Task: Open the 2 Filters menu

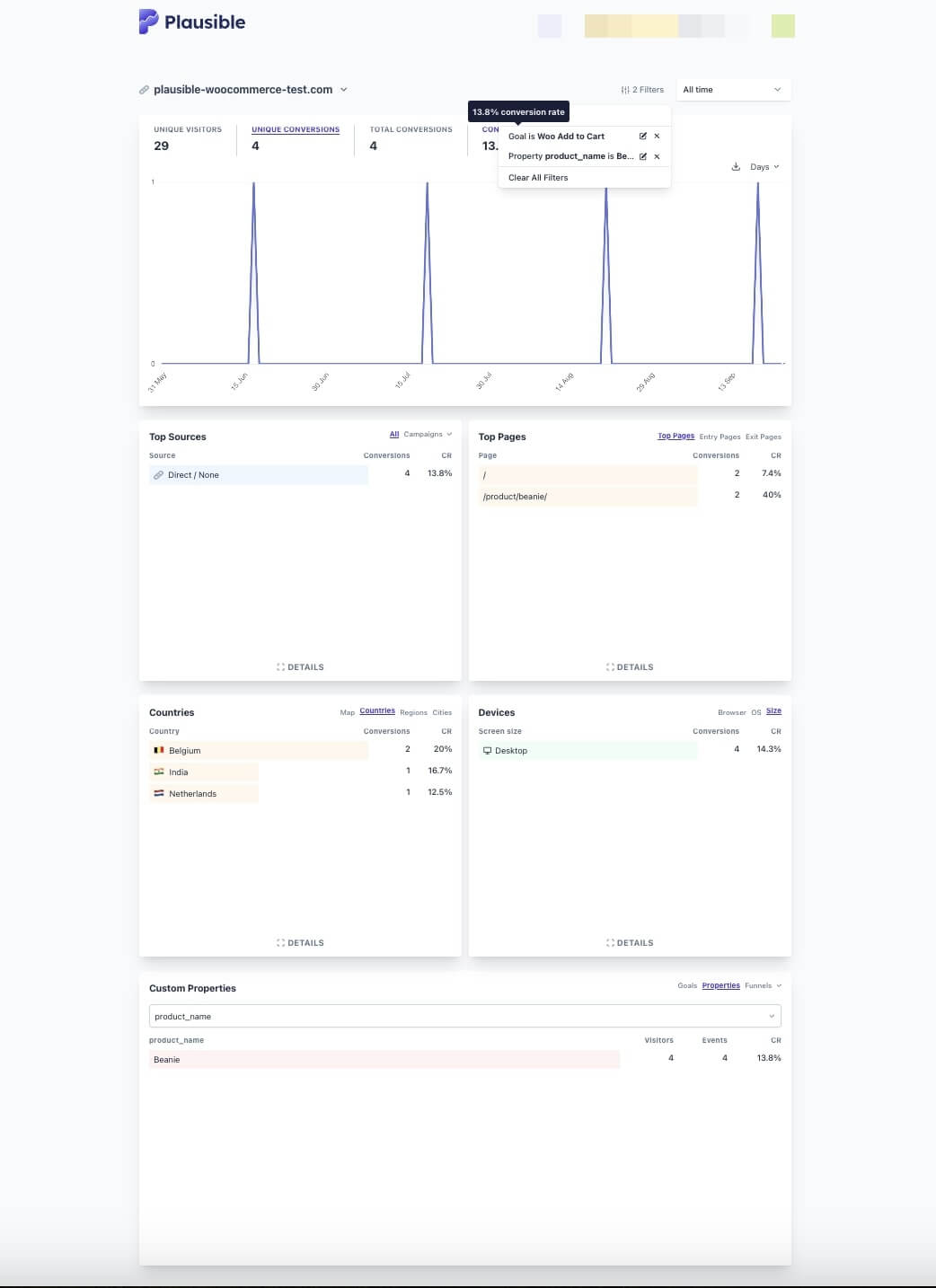Action: (x=642, y=90)
